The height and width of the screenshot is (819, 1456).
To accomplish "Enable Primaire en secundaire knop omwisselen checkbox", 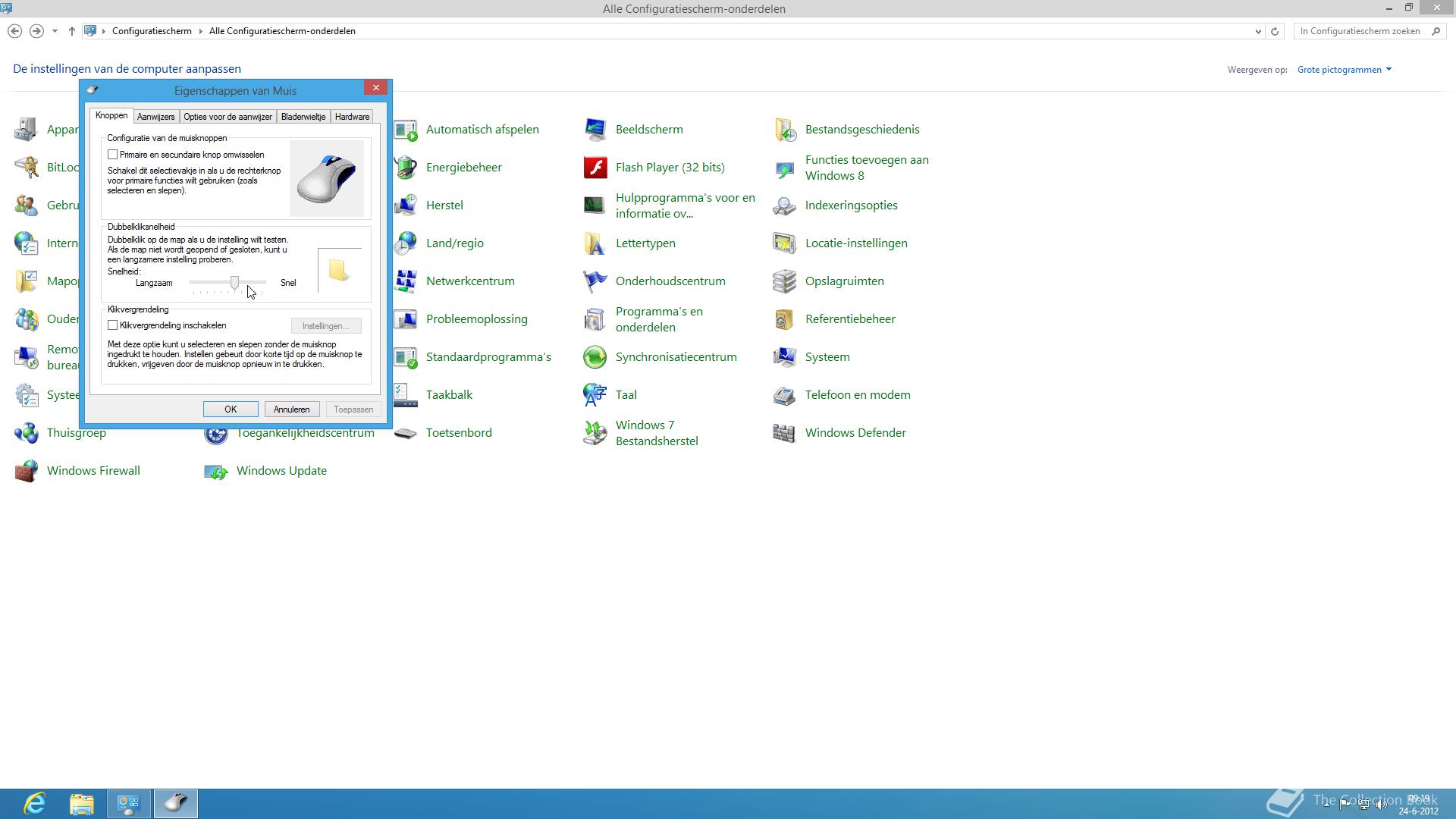I will point(113,155).
